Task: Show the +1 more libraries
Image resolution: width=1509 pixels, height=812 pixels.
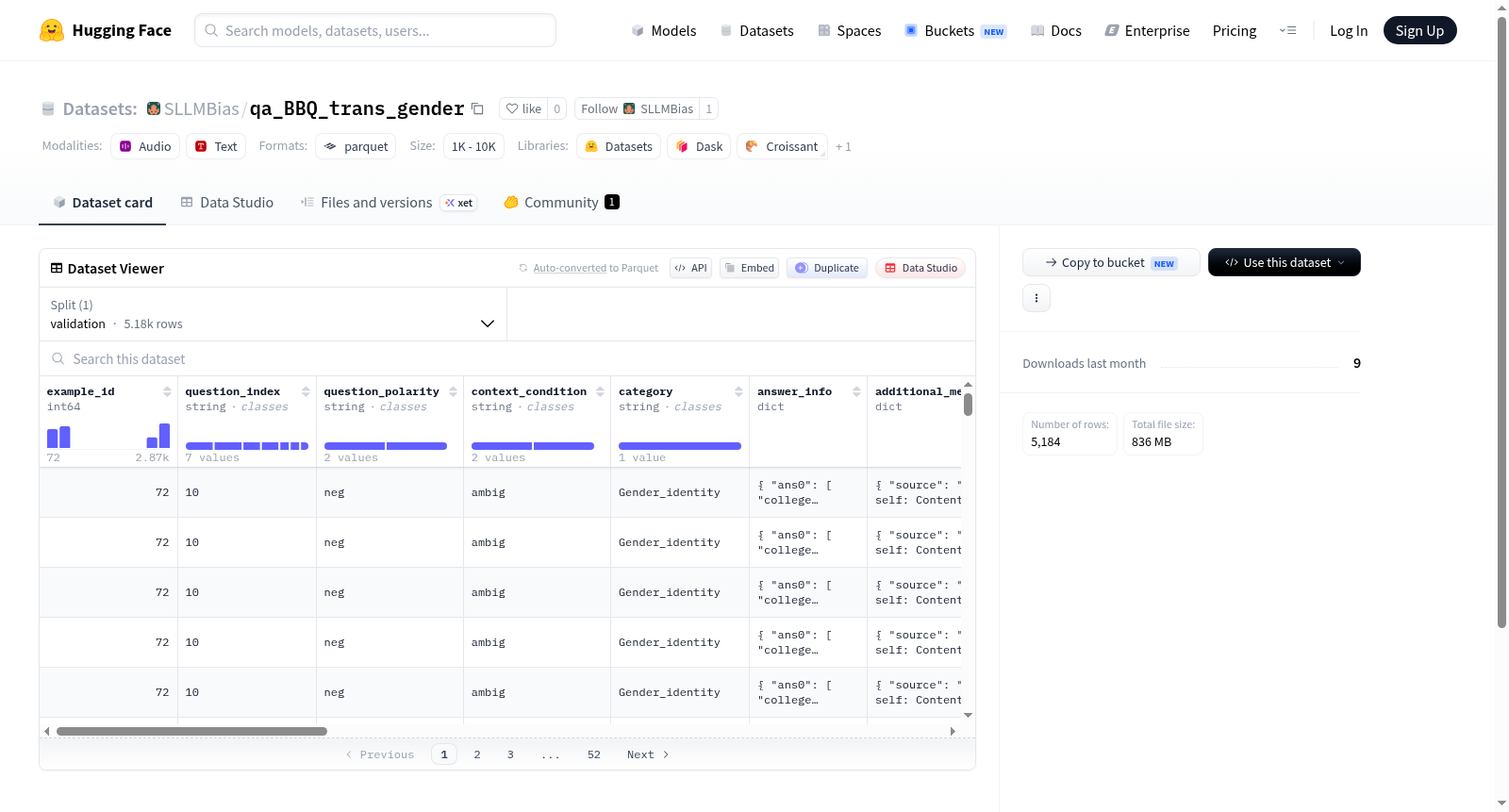Action: tap(843, 146)
